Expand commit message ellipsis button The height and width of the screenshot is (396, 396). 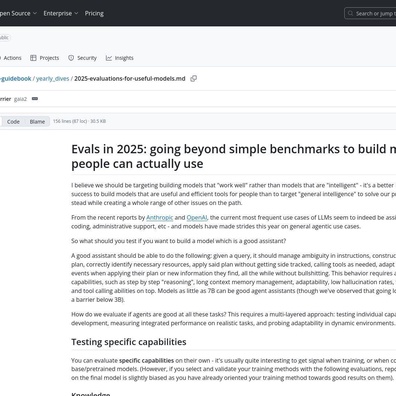35,99
